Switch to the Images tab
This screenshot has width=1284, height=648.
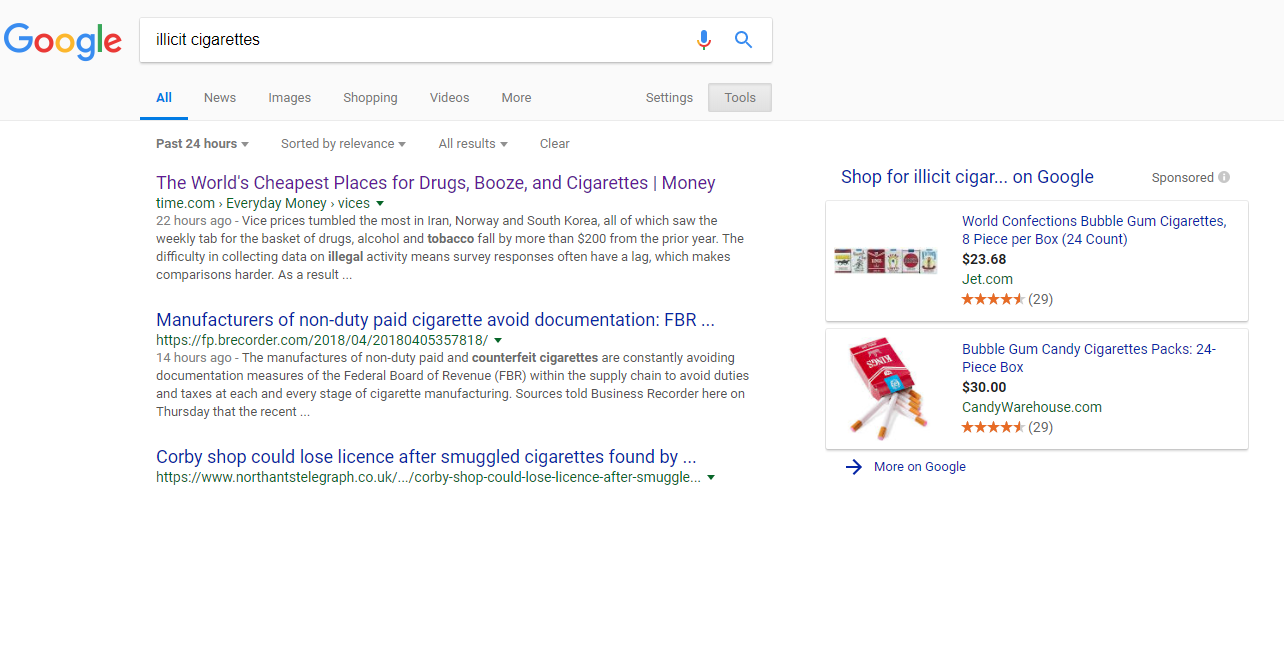click(x=289, y=98)
